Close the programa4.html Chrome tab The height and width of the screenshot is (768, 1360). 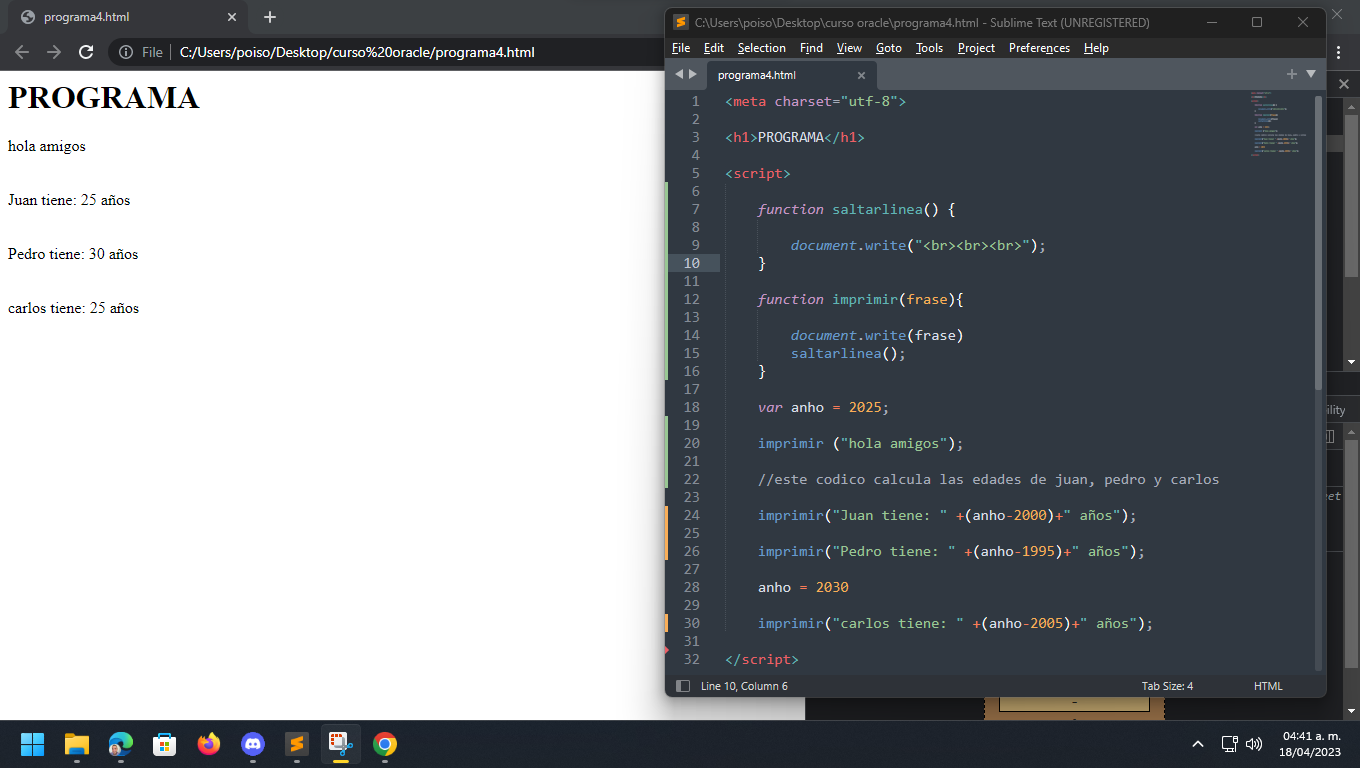click(x=232, y=17)
